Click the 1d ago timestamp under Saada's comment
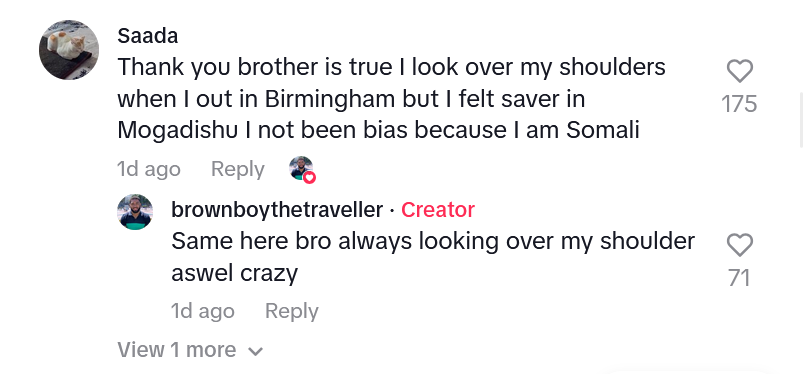The width and height of the screenshot is (806, 374). [x=149, y=169]
